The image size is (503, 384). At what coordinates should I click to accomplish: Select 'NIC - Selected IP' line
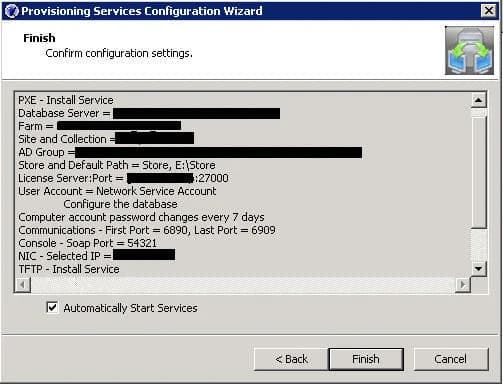[x=97, y=256]
